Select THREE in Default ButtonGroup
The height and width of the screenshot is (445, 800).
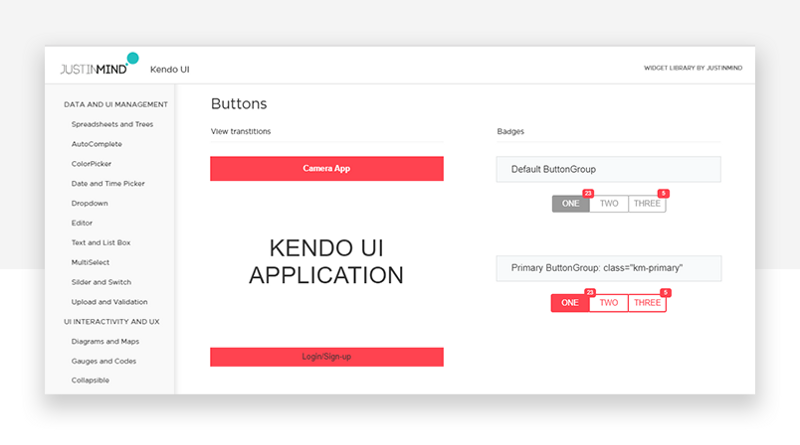[647, 204]
